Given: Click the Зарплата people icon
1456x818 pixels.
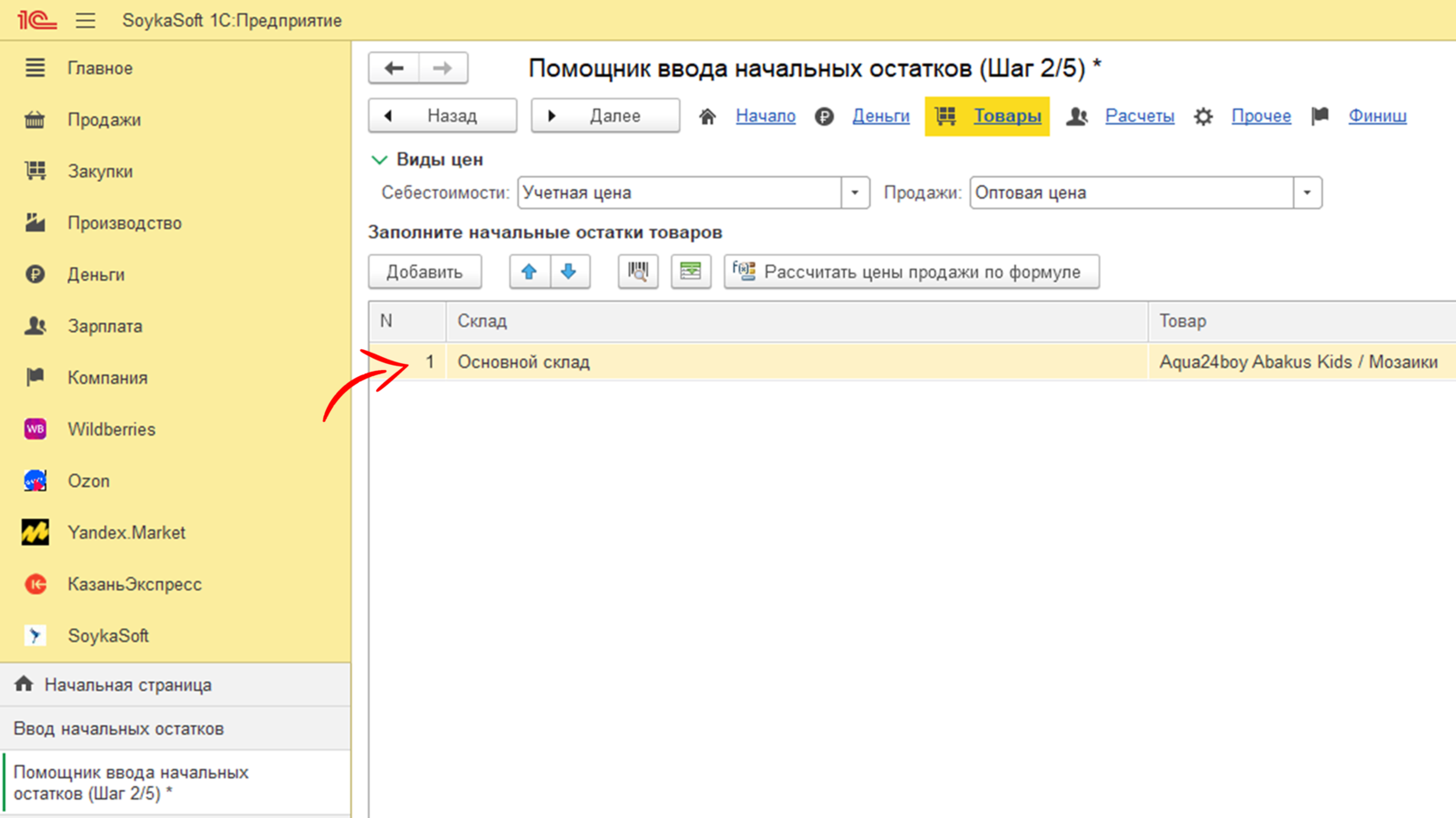Looking at the screenshot, I should click(35, 326).
